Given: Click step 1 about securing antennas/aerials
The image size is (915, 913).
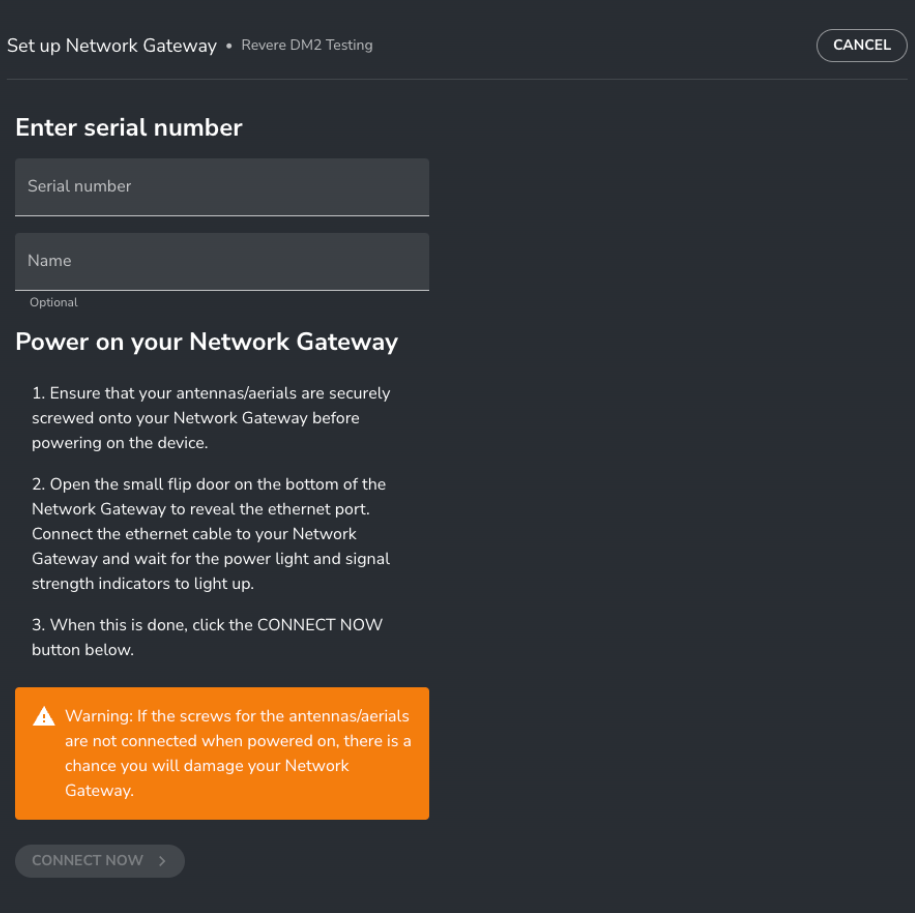Looking at the screenshot, I should (x=211, y=418).
